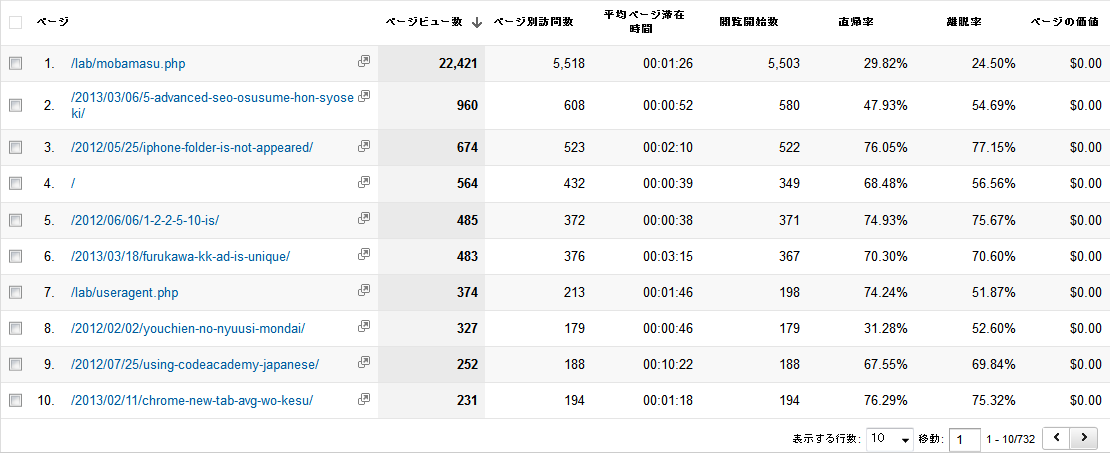Click external-link icon for furukawa-kk-ad-is-unique
The image size is (1110, 453).
pyautogui.click(x=364, y=255)
